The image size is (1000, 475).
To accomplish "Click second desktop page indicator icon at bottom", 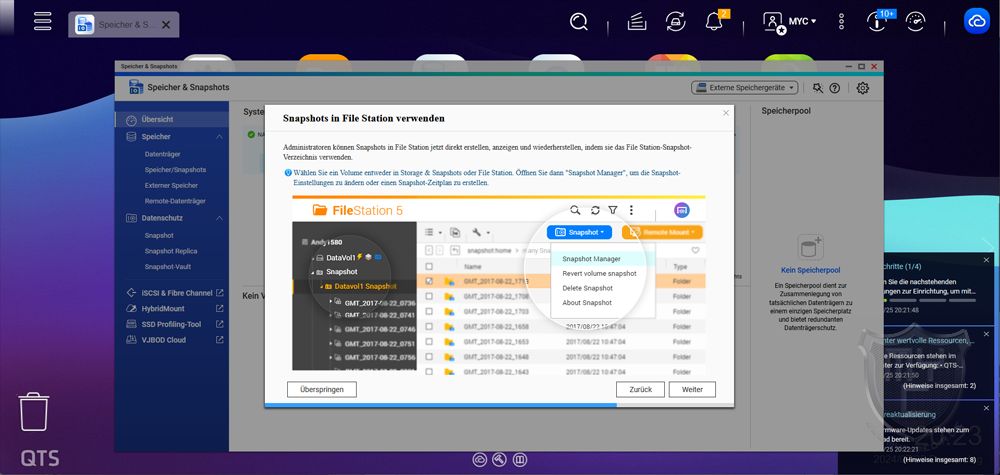I will click(500, 459).
